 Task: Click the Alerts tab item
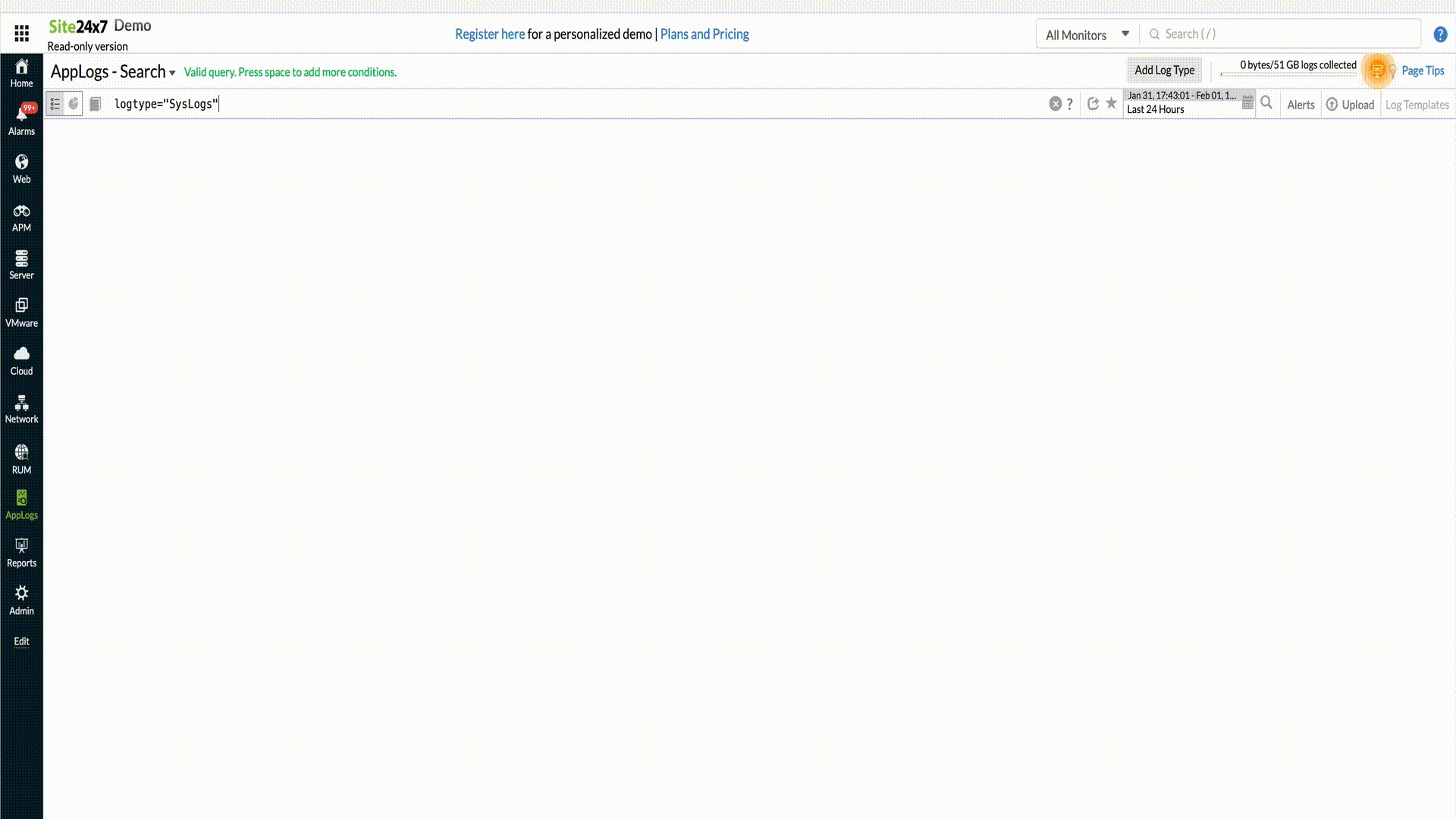click(1300, 104)
